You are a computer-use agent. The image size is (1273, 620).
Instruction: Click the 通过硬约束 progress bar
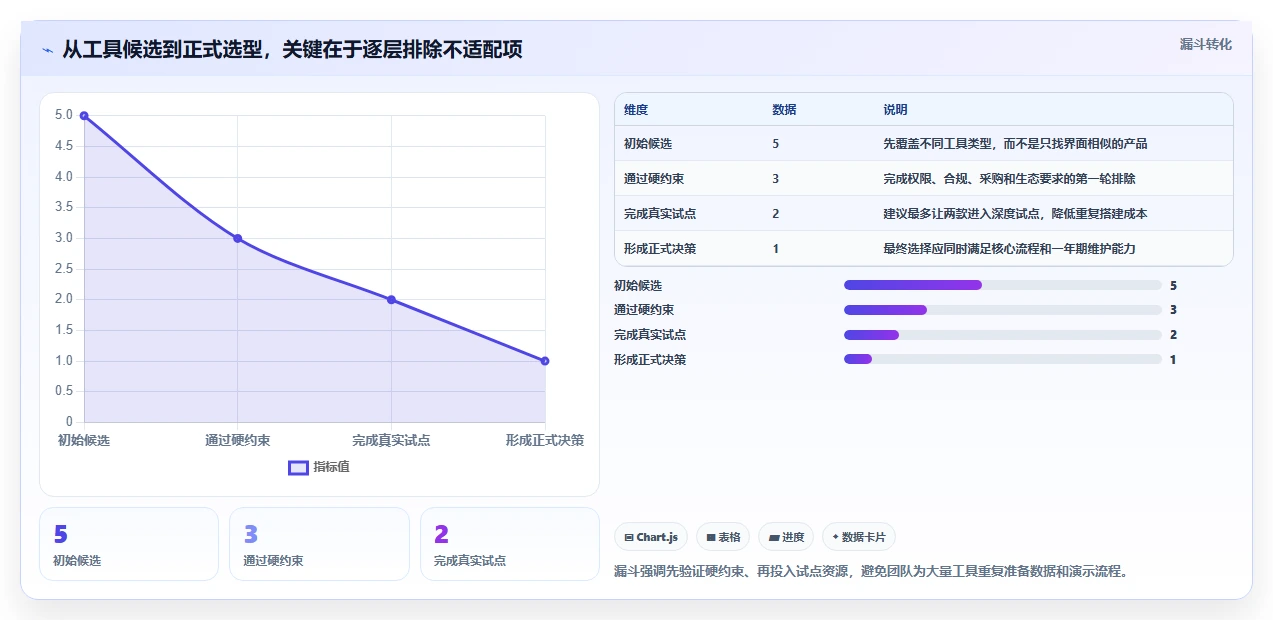point(1003,310)
